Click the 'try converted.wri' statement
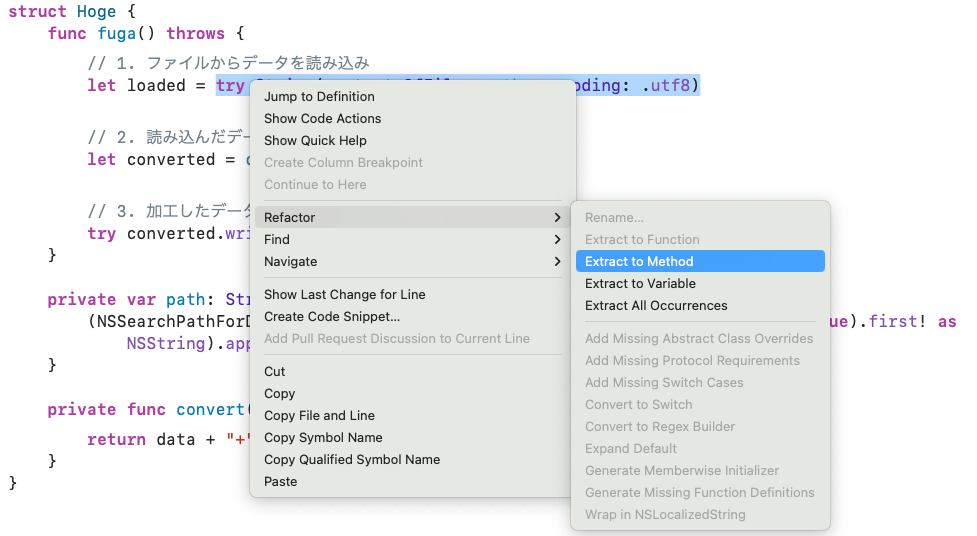 coord(168,234)
